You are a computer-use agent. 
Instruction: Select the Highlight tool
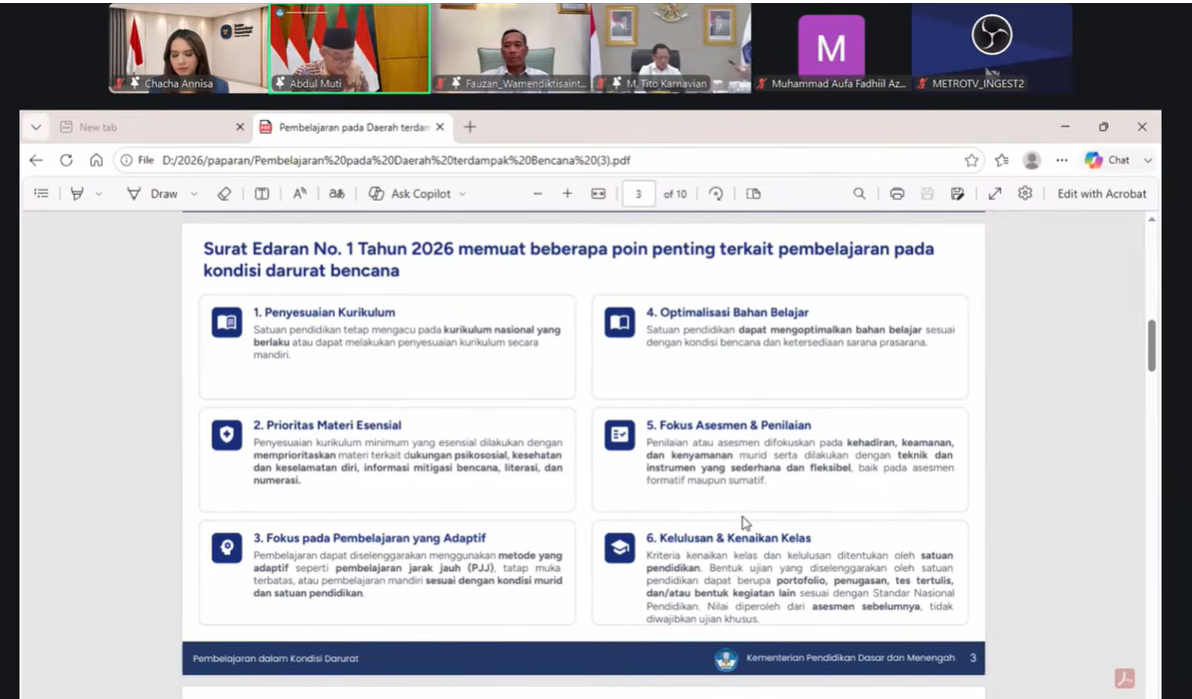coord(77,194)
